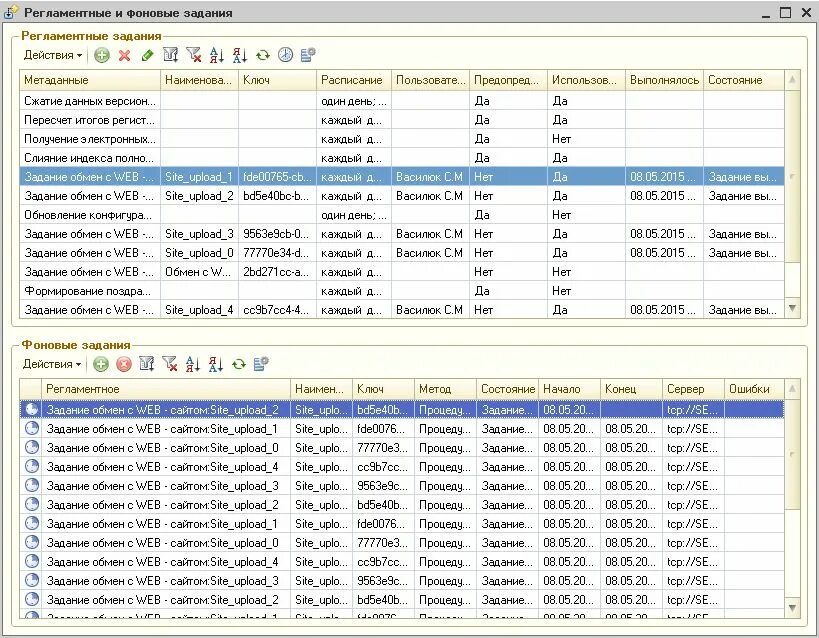
Task: Click the Регламентное column header
Action: click(x=166, y=389)
